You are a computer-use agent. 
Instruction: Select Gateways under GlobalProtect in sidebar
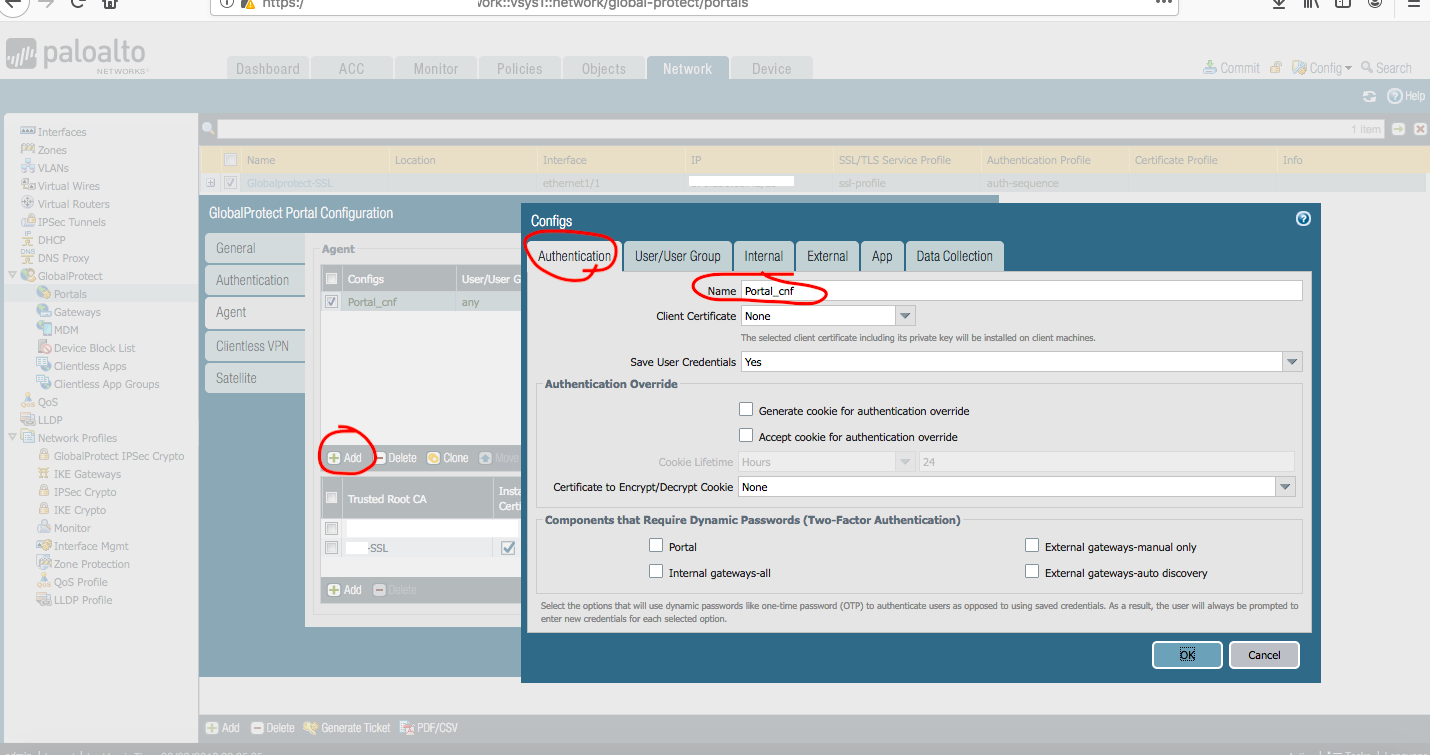[77, 312]
